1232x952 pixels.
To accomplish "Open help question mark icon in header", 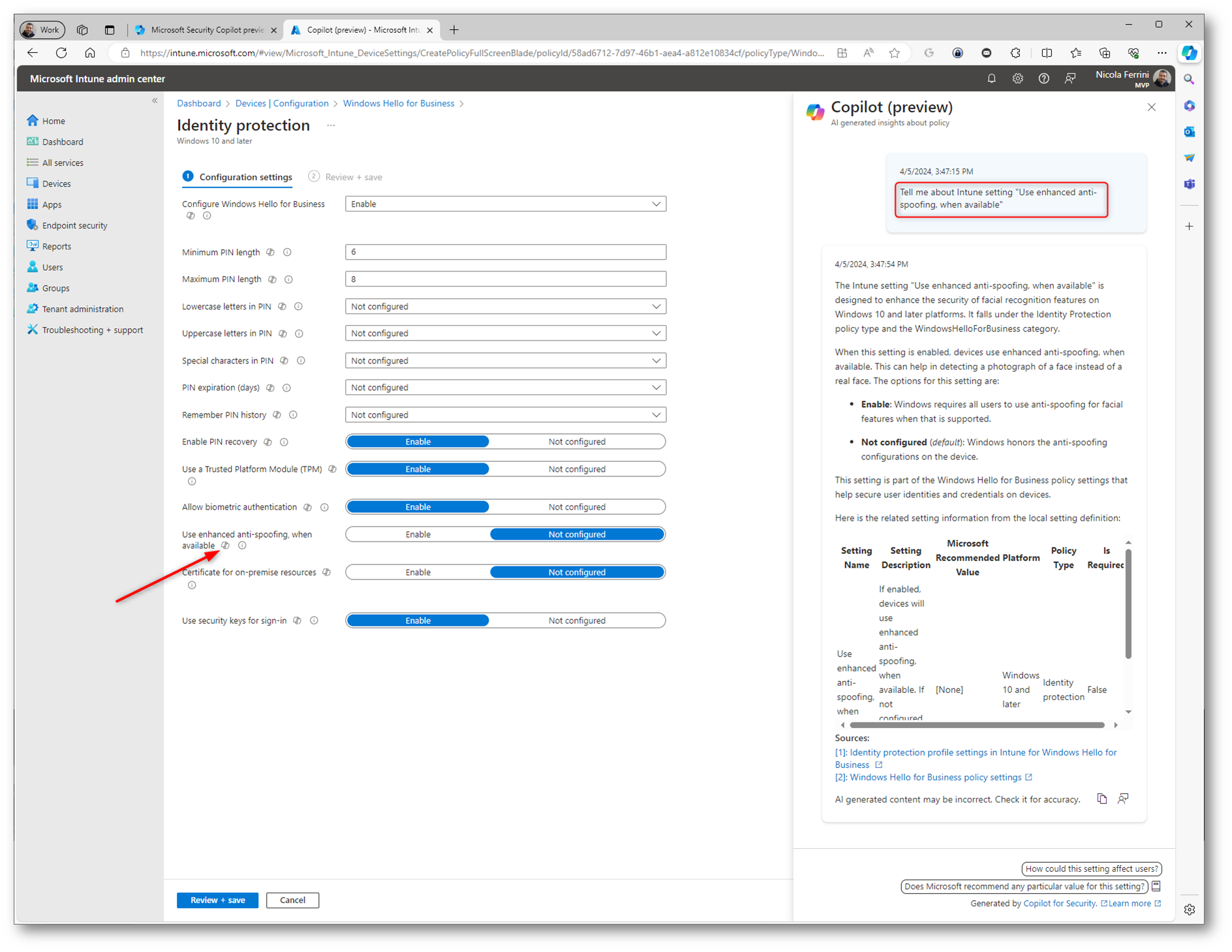I will [1043, 78].
